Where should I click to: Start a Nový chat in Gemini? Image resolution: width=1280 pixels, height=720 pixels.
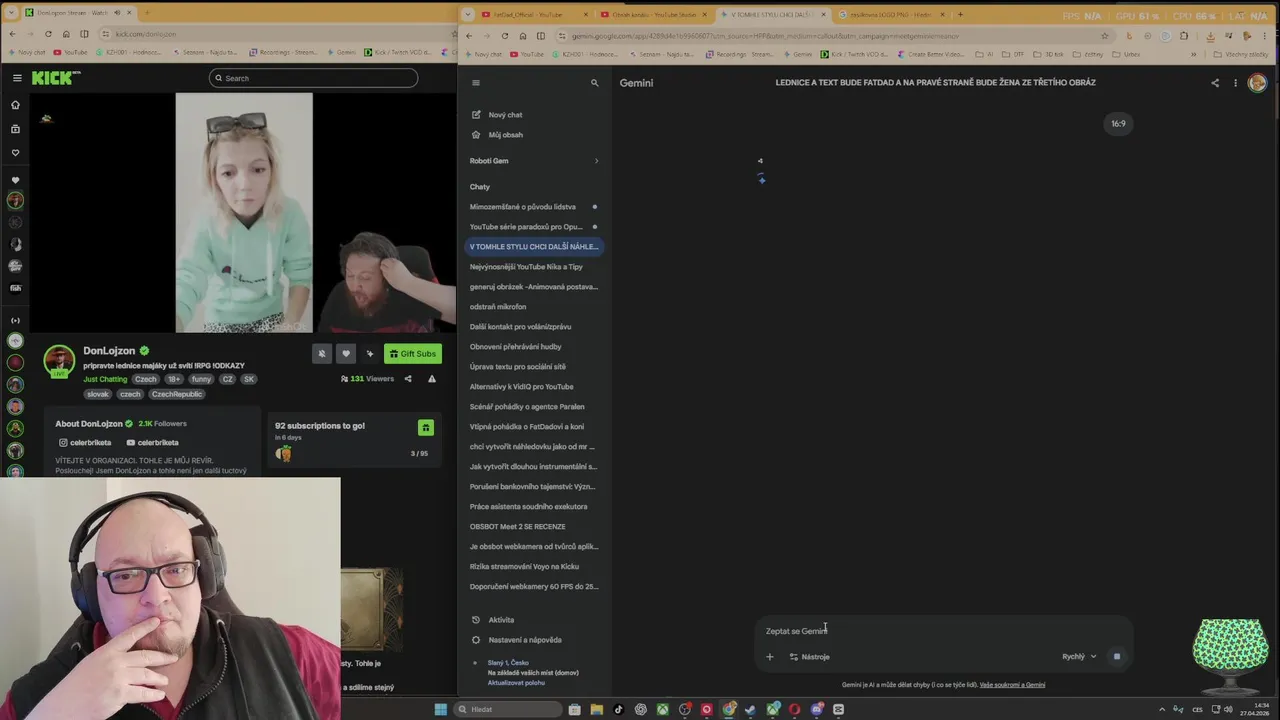click(x=497, y=115)
